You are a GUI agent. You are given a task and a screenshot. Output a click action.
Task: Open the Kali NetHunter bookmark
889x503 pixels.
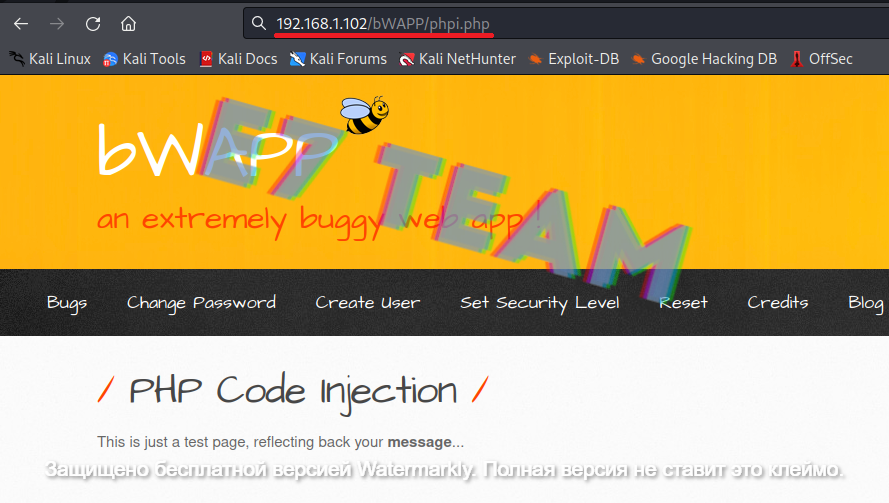coord(458,59)
